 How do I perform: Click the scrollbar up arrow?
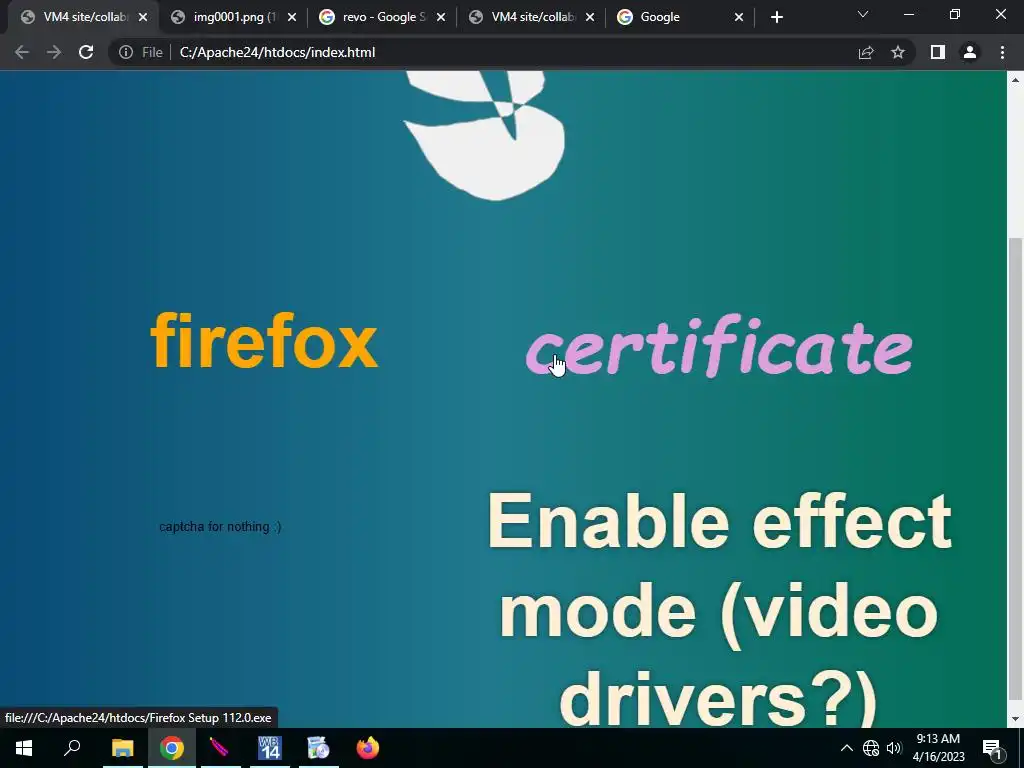pyautogui.click(x=1016, y=80)
